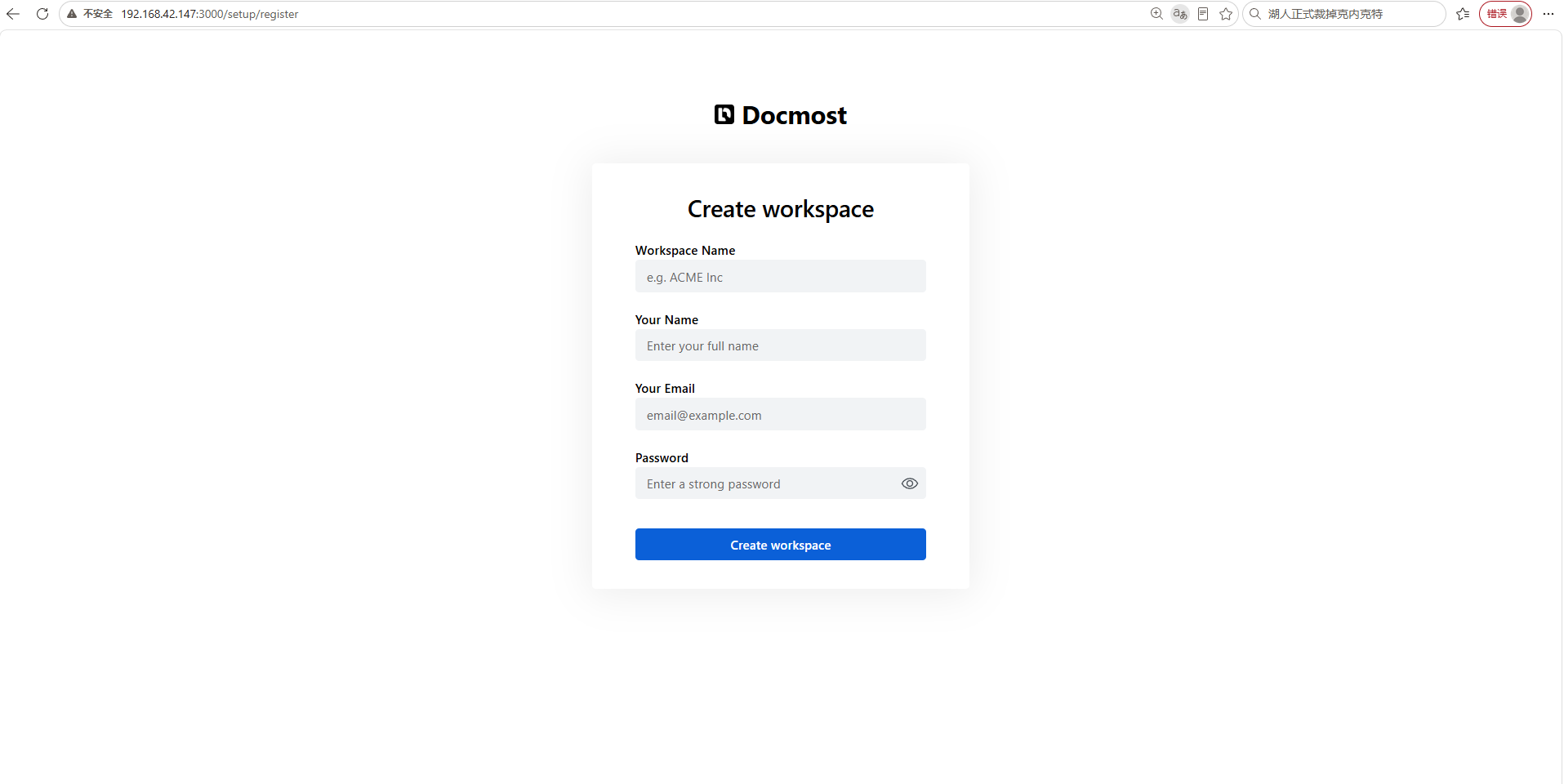Click the Your Email input field
1564x784 pixels.
point(781,414)
